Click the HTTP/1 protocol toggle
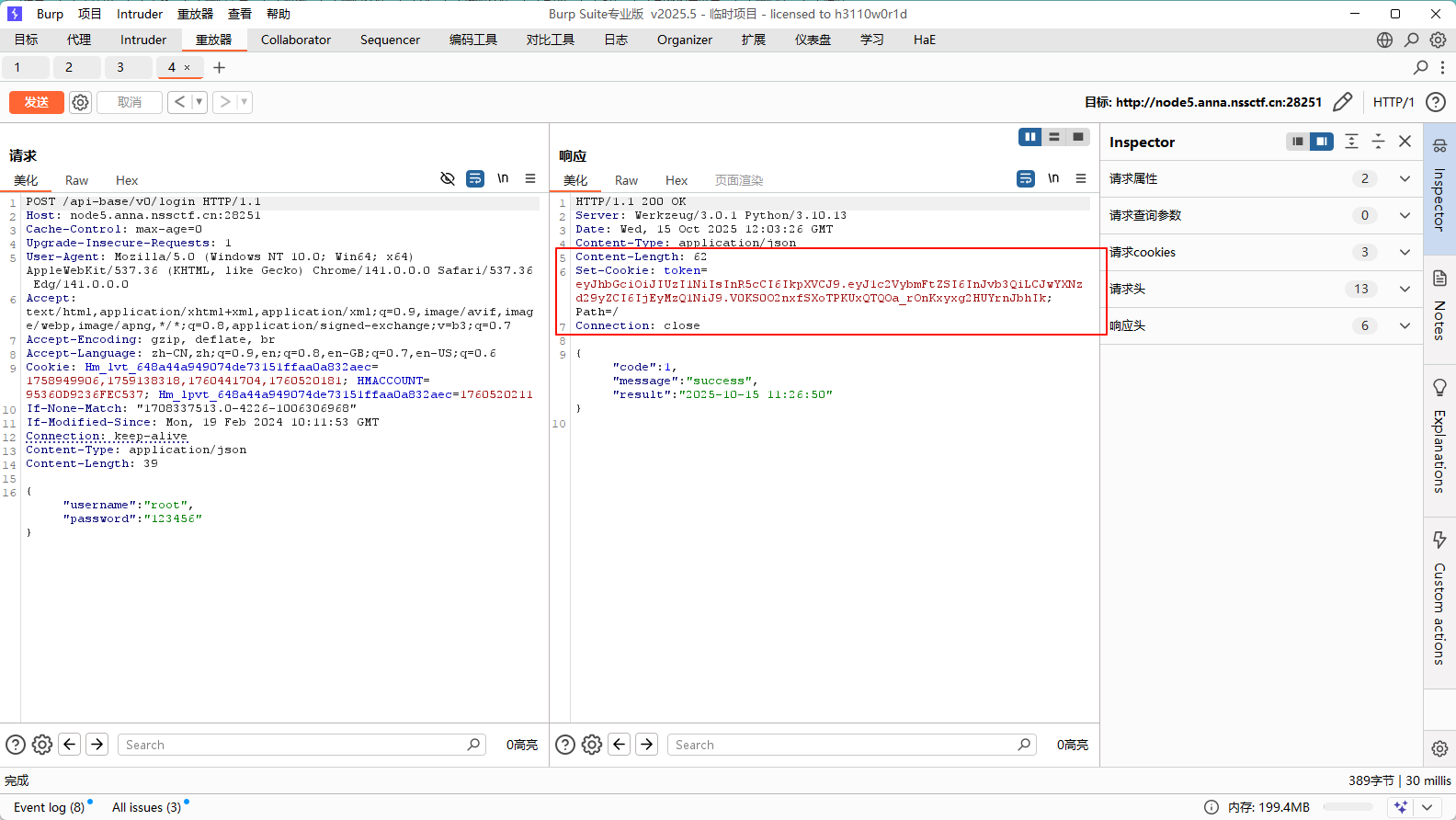1456x820 pixels. tap(1393, 102)
